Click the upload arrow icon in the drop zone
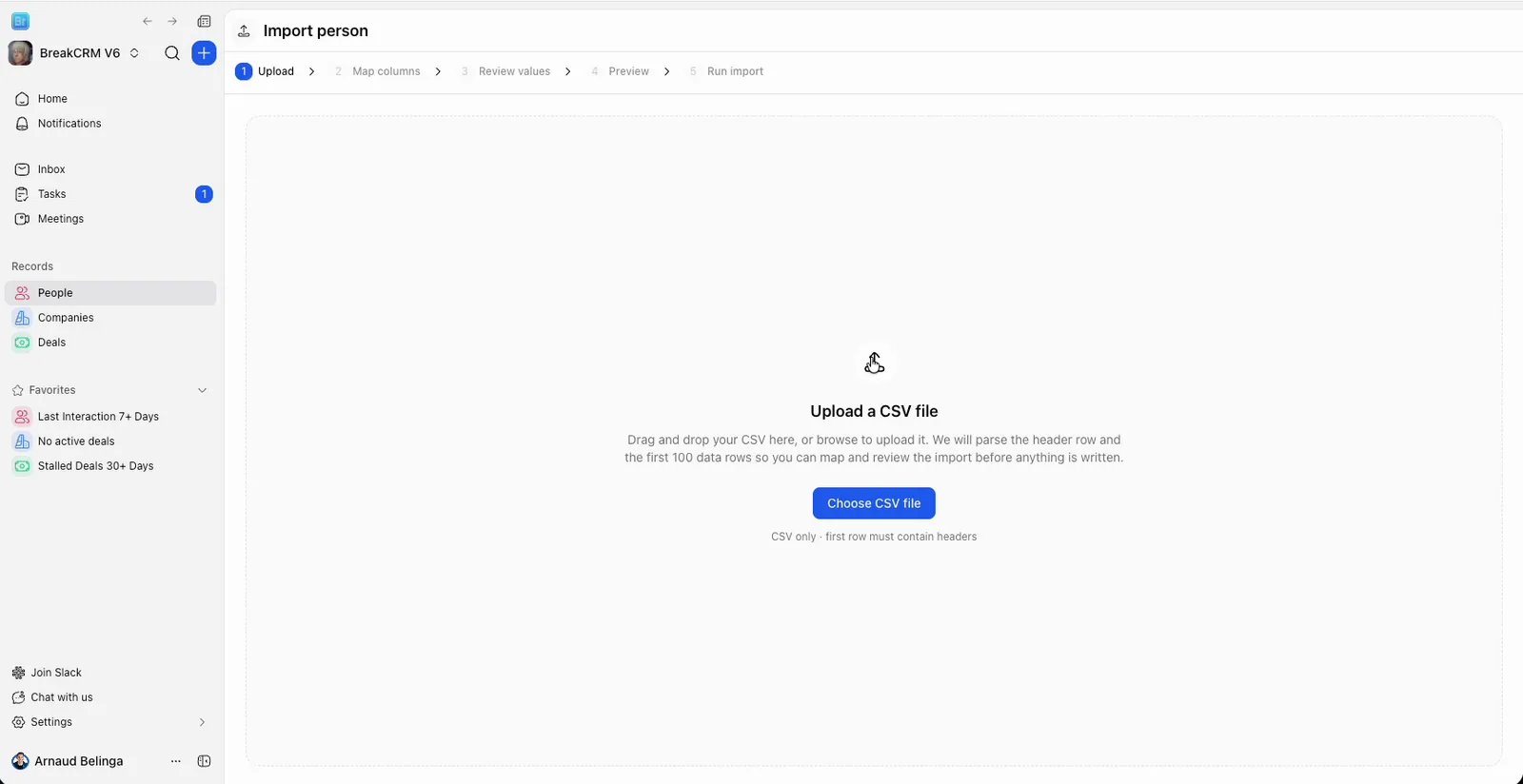 874,363
